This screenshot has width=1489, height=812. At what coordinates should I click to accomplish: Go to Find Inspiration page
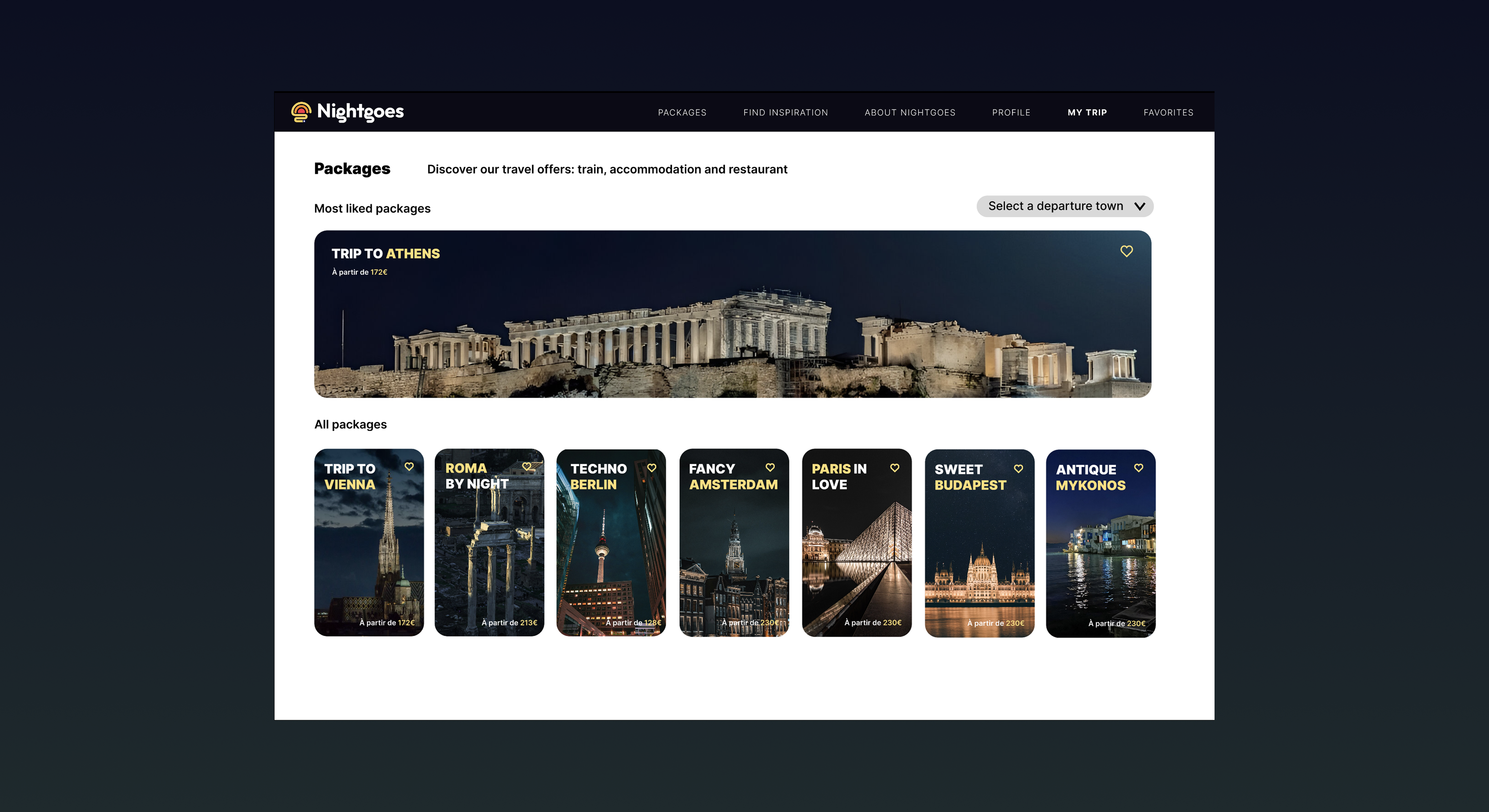[x=785, y=113]
